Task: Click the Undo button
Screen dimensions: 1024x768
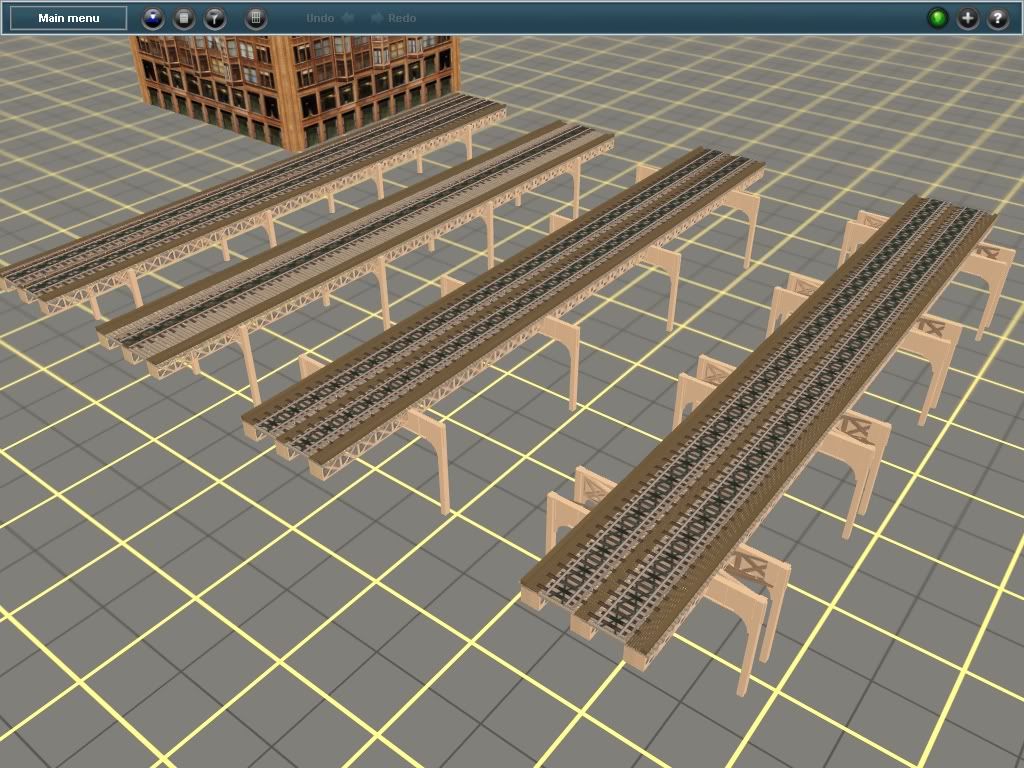Action: click(330, 18)
